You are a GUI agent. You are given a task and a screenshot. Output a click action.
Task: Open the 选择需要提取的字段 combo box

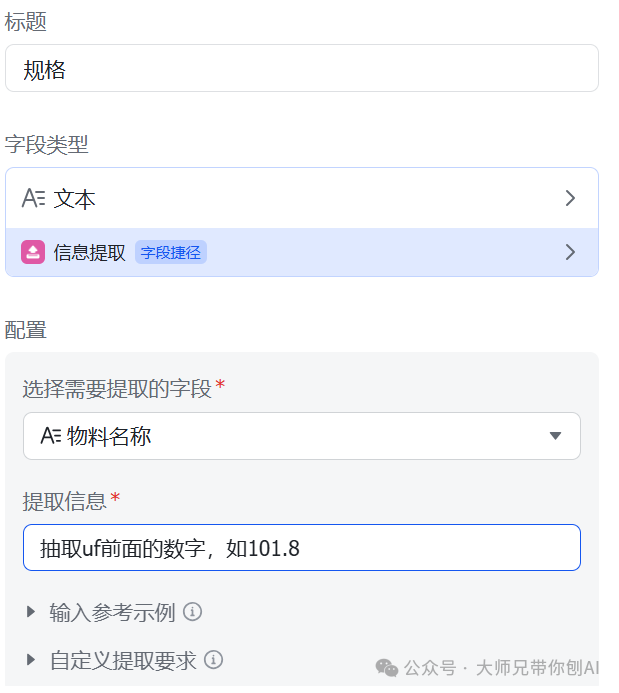(x=302, y=436)
